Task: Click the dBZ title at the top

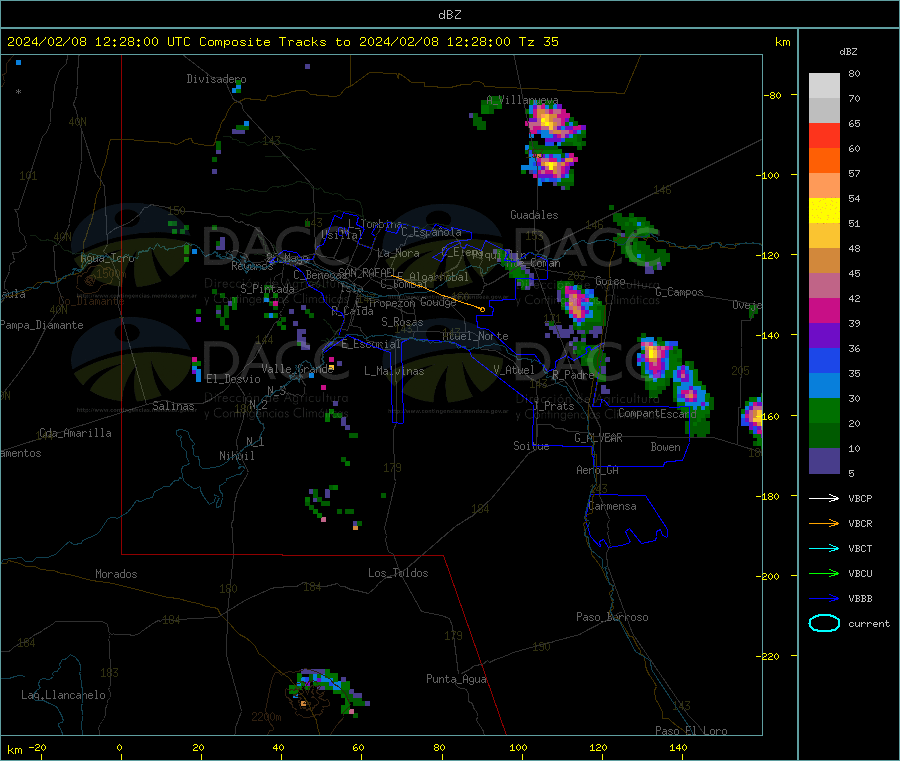Action: (x=449, y=15)
